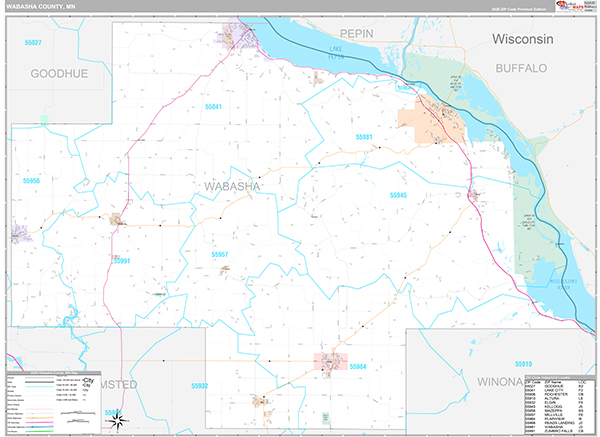The image size is (600, 437).
Task: Click the WABASHA COUNTY, MN title
Action: [41, 7]
